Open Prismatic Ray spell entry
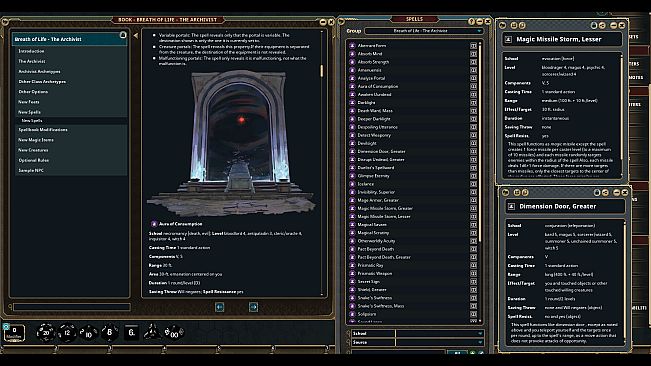 [x=370, y=265]
